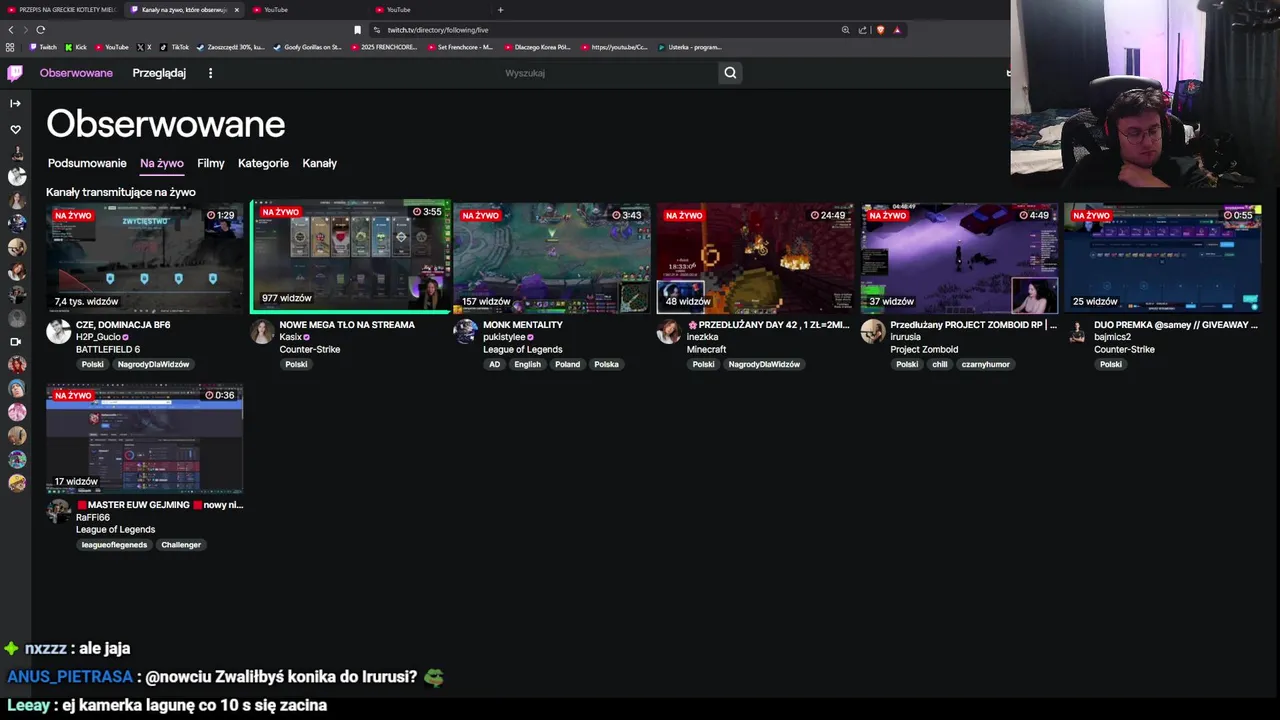This screenshot has width=1280, height=720.
Task: Open the bajmics2 channel name link
Action: click(1112, 337)
